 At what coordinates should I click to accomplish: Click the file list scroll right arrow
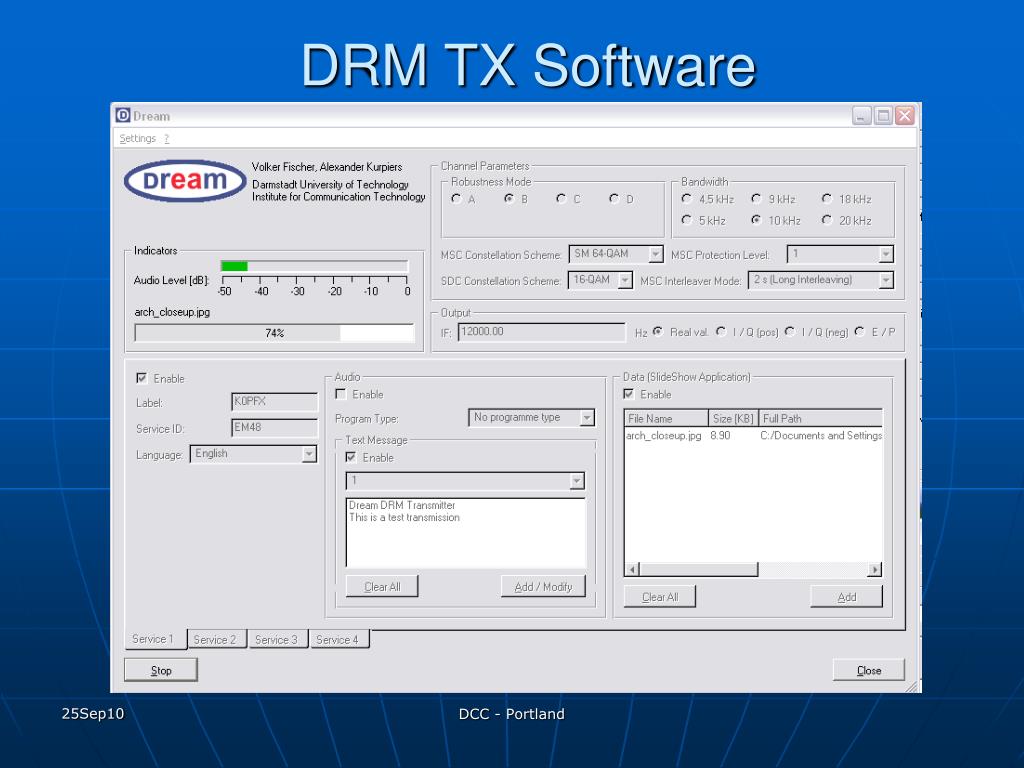(874, 569)
